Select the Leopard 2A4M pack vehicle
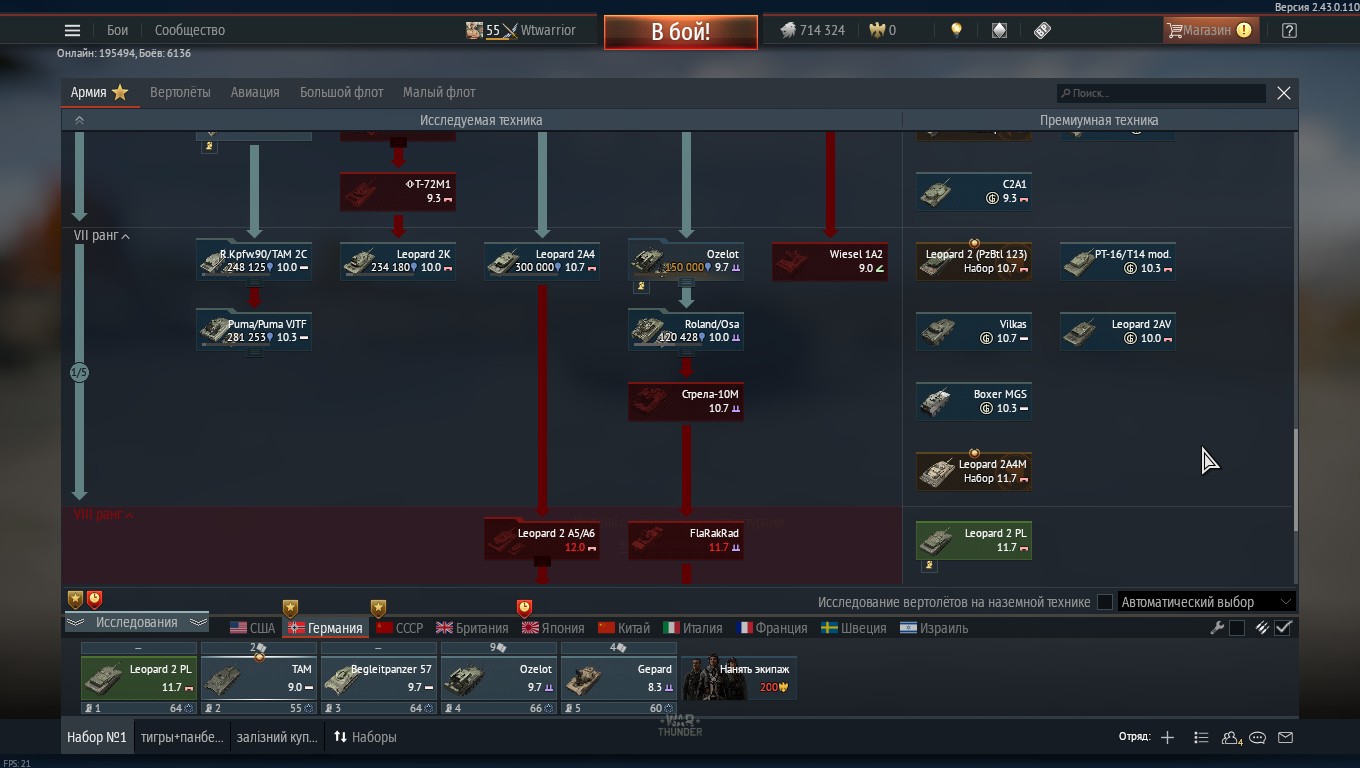Viewport: 1360px width, 768px height. tap(974, 471)
